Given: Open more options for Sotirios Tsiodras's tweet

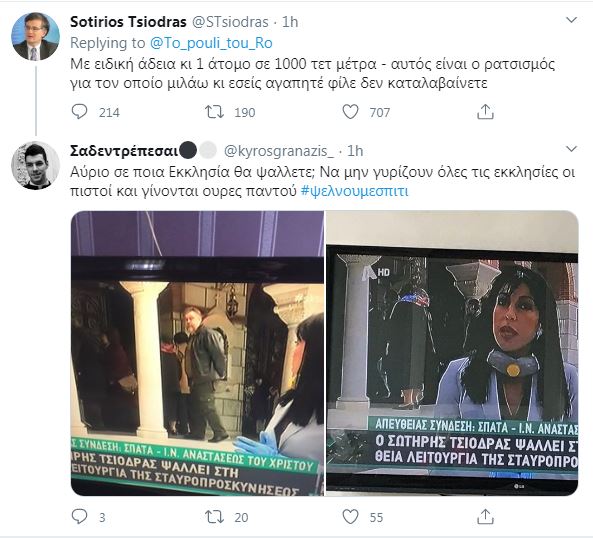Looking at the screenshot, I should (571, 20).
